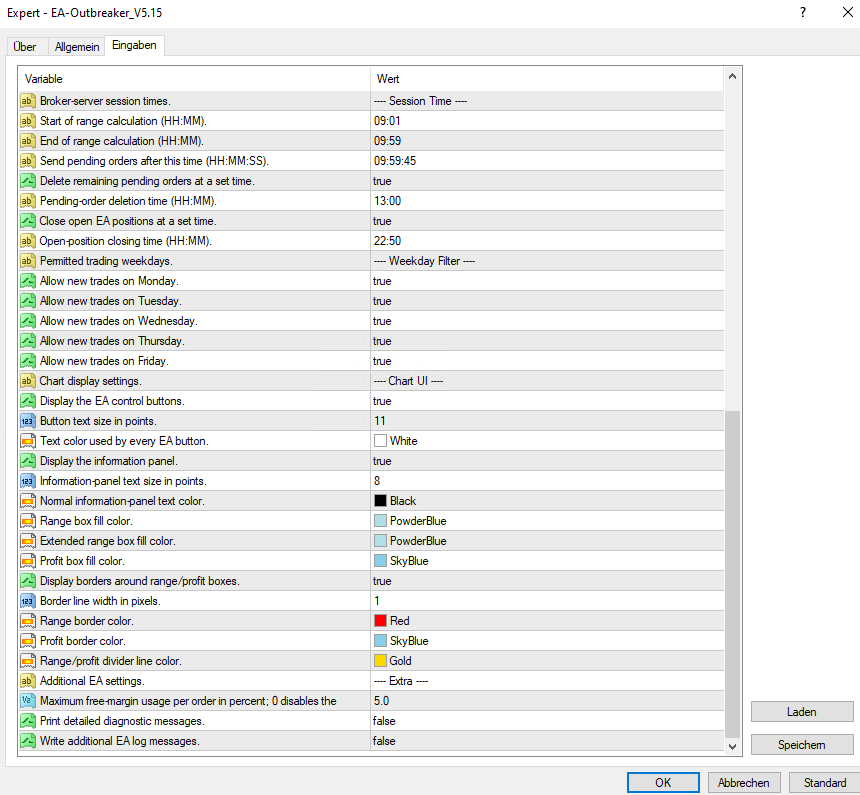This screenshot has width=860, height=795.
Task: Click the color icon beside Range border color
Action: [27, 621]
